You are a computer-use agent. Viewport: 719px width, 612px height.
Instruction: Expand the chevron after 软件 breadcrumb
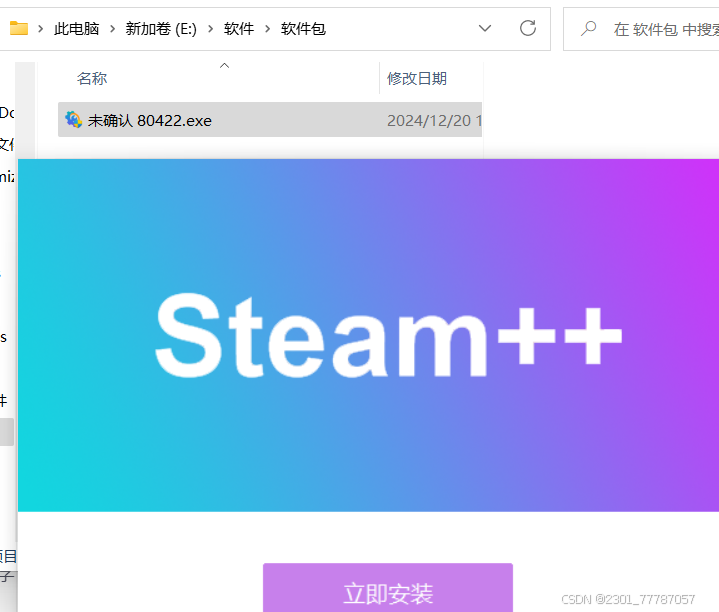pyautogui.click(x=267, y=29)
